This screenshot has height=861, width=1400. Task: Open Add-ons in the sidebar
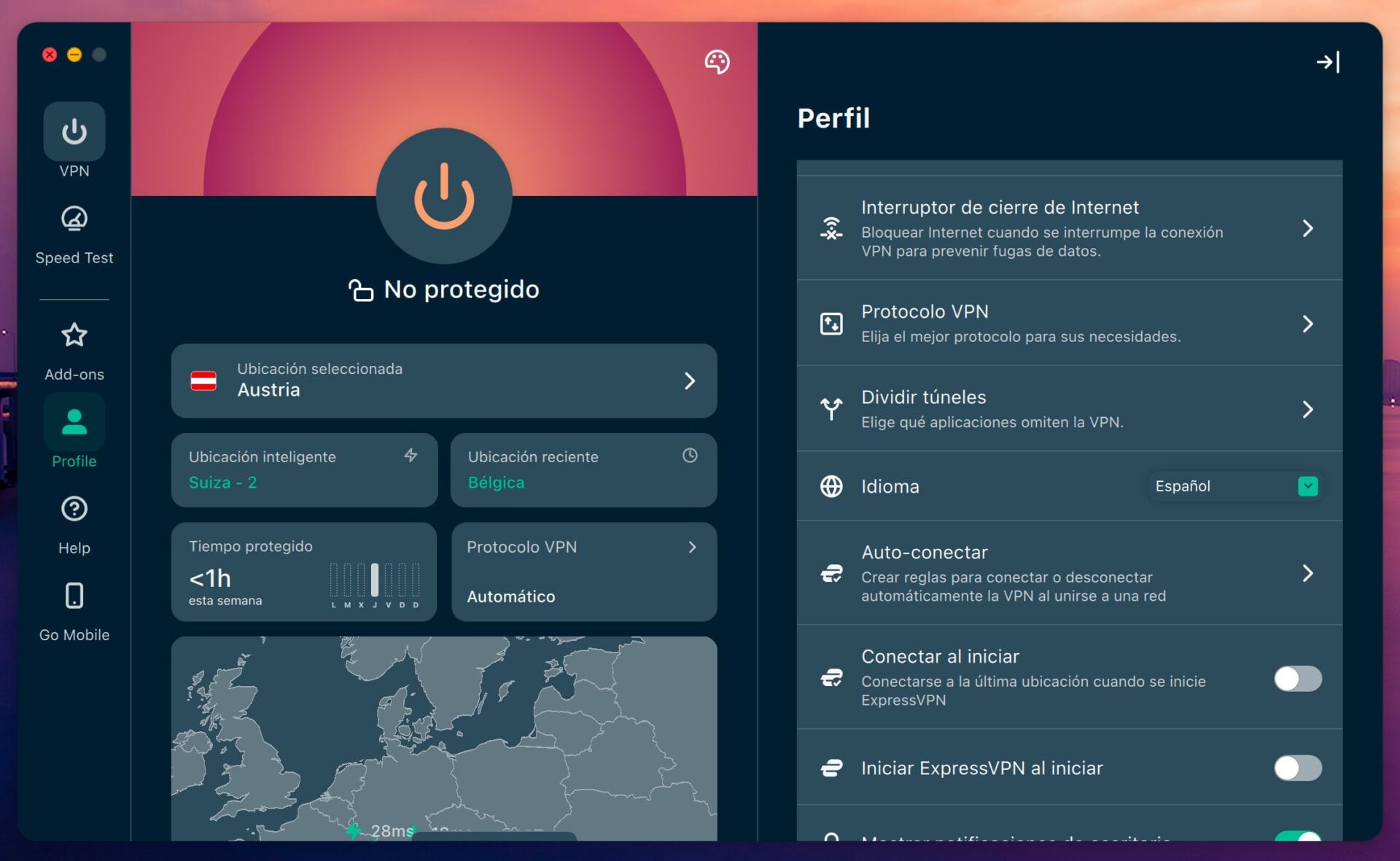pos(74,352)
